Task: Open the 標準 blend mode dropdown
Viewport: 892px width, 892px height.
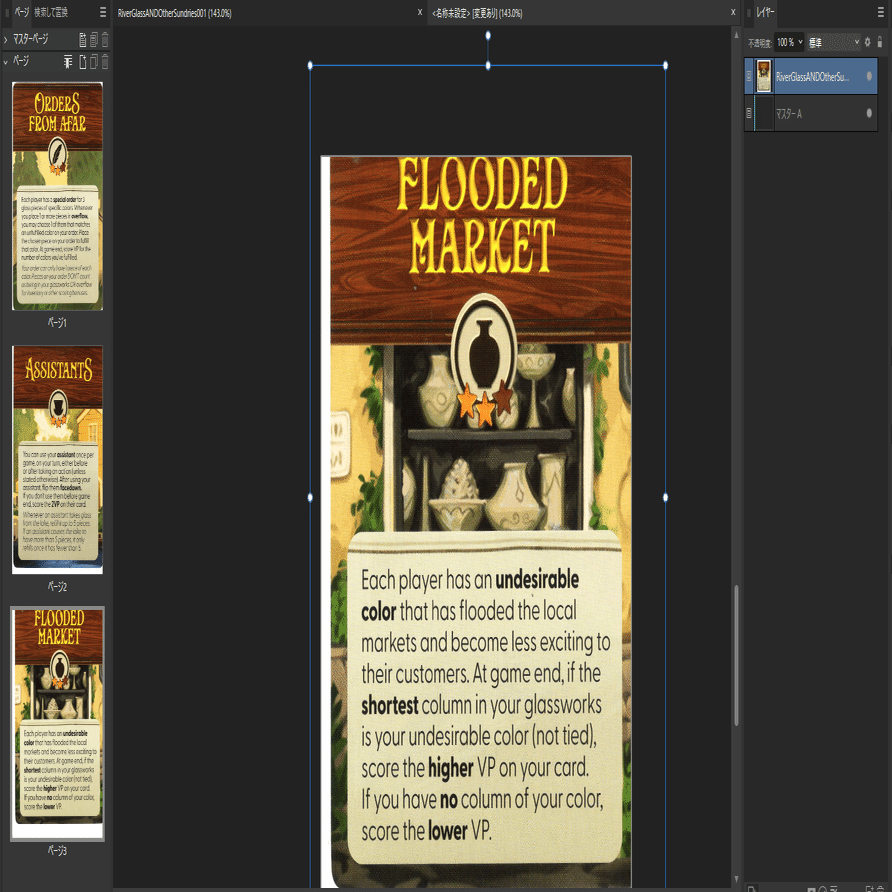Action: [833, 42]
